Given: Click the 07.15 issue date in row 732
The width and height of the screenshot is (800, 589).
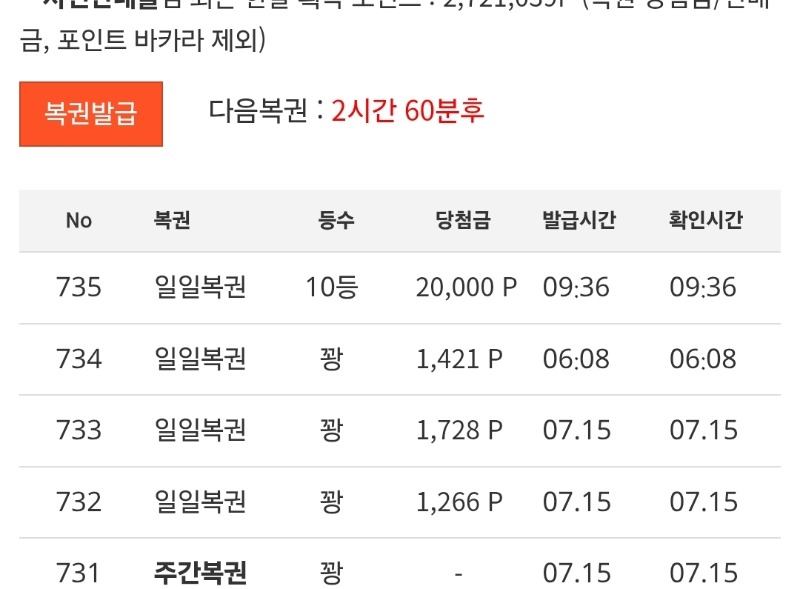Looking at the screenshot, I should tap(577, 502).
